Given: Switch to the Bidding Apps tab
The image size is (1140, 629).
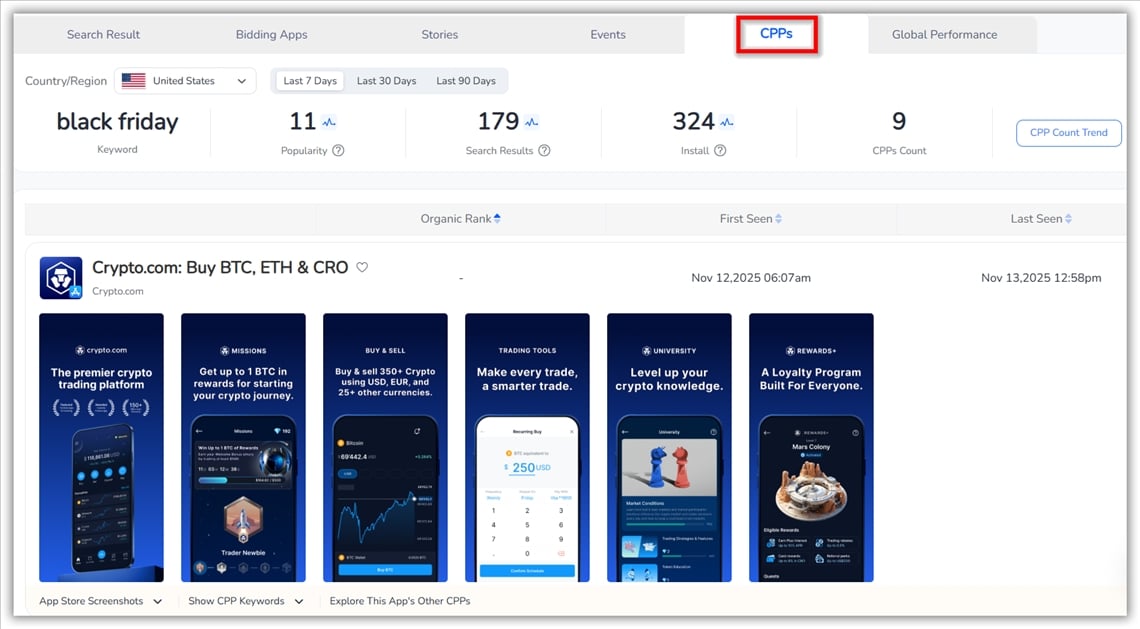Looking at the screenshot, I should click(x=271, y=34).
